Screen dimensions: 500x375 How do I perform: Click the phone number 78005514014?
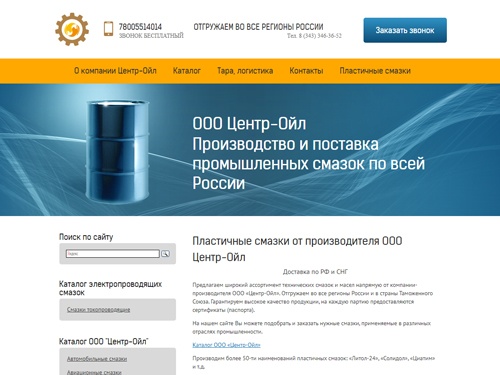(x=140, y=27)
